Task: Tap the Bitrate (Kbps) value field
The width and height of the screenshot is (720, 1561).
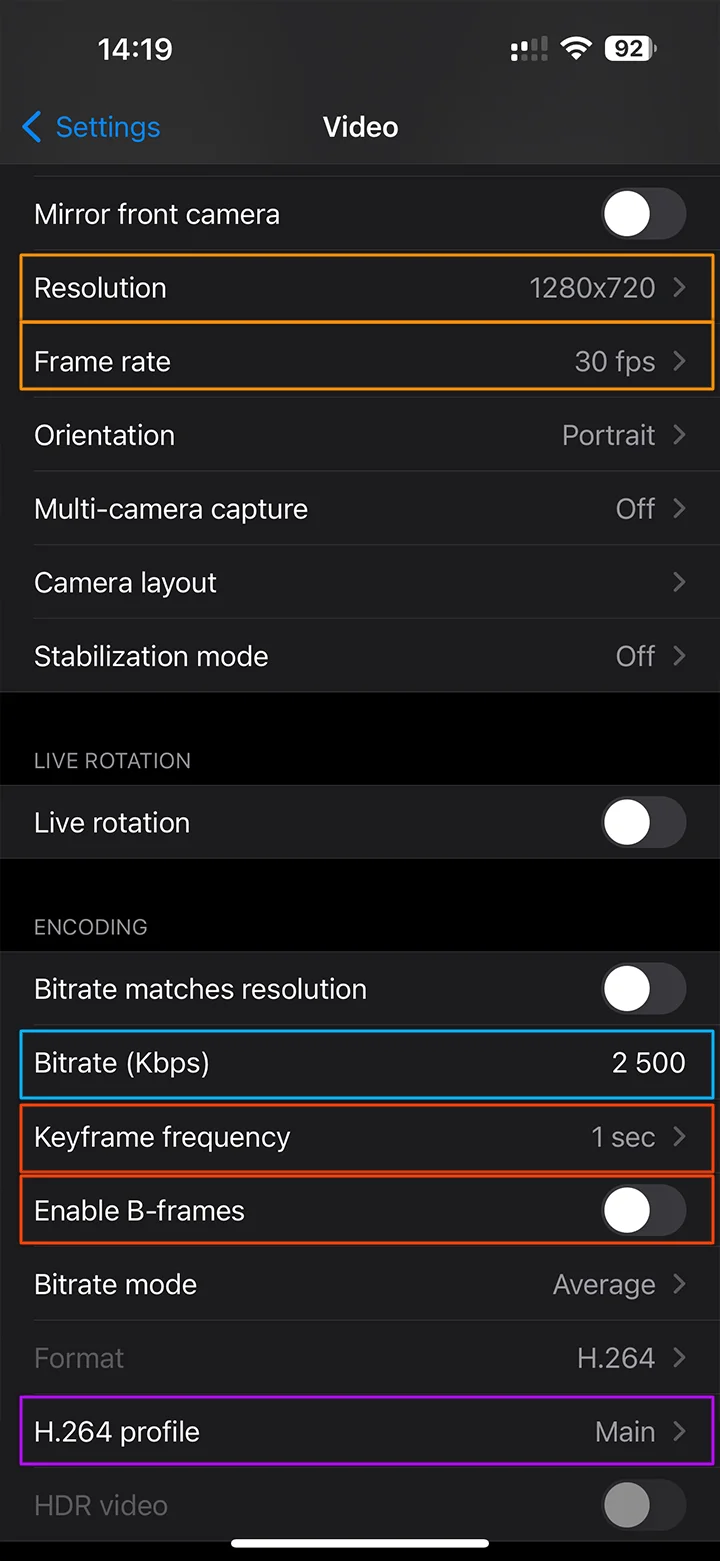Action: (x=648, y=1063)
